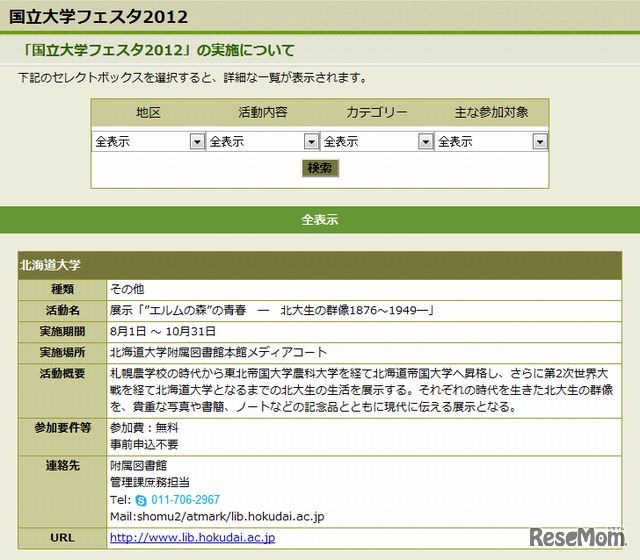Select the 実施期間 row label

[x=62, y=331]
